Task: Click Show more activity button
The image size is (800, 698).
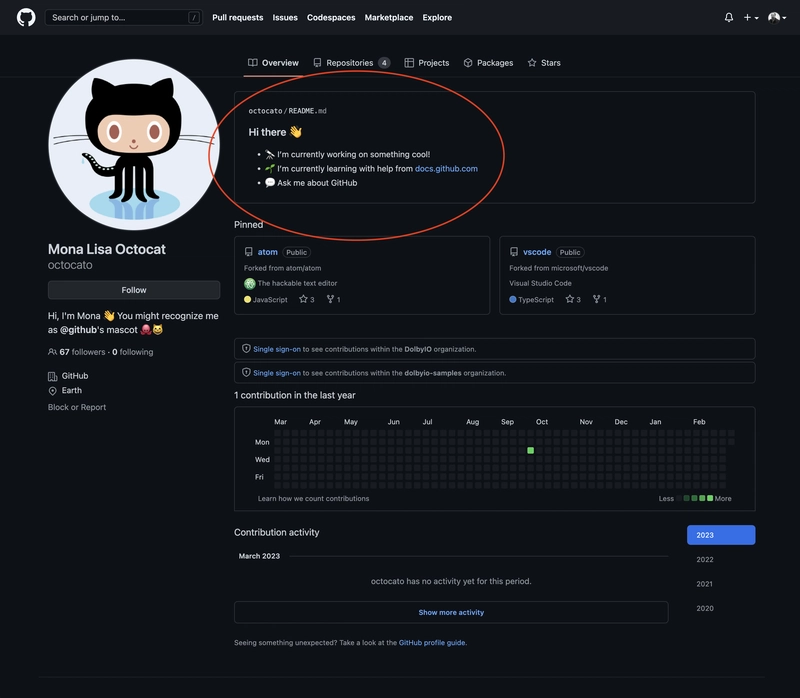Action: click(x=451, y=612)
